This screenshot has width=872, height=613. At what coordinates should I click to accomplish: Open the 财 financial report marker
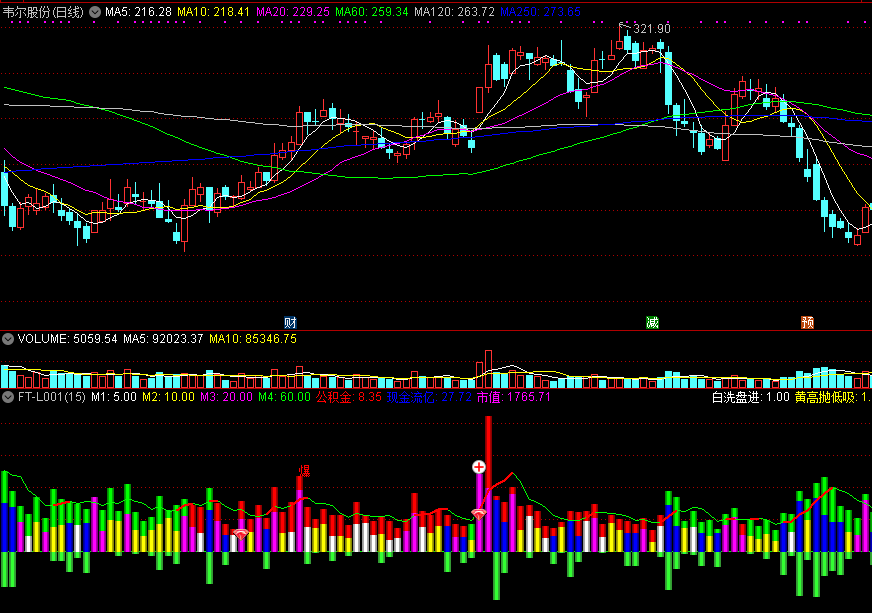coord(290,323)
